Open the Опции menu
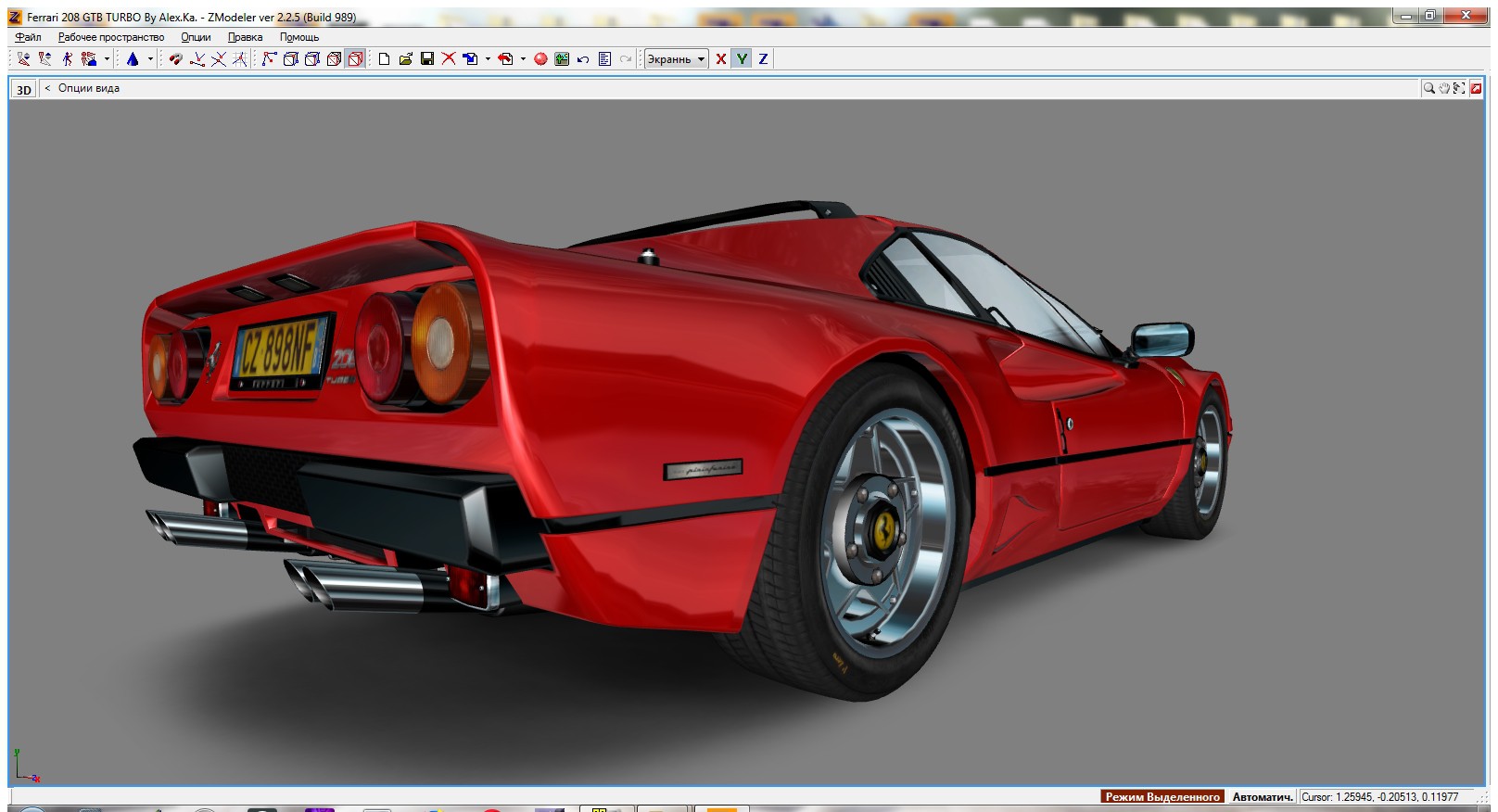 click(x=196, y=37)
